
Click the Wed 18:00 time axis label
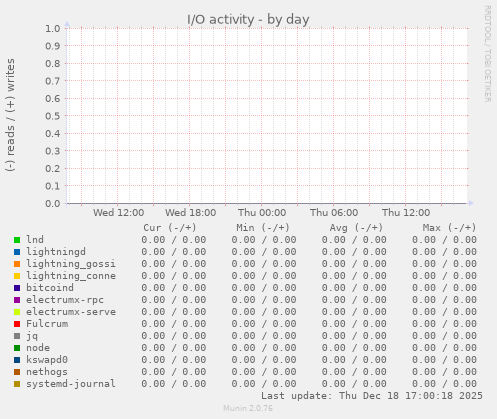(x=190, y=213)
